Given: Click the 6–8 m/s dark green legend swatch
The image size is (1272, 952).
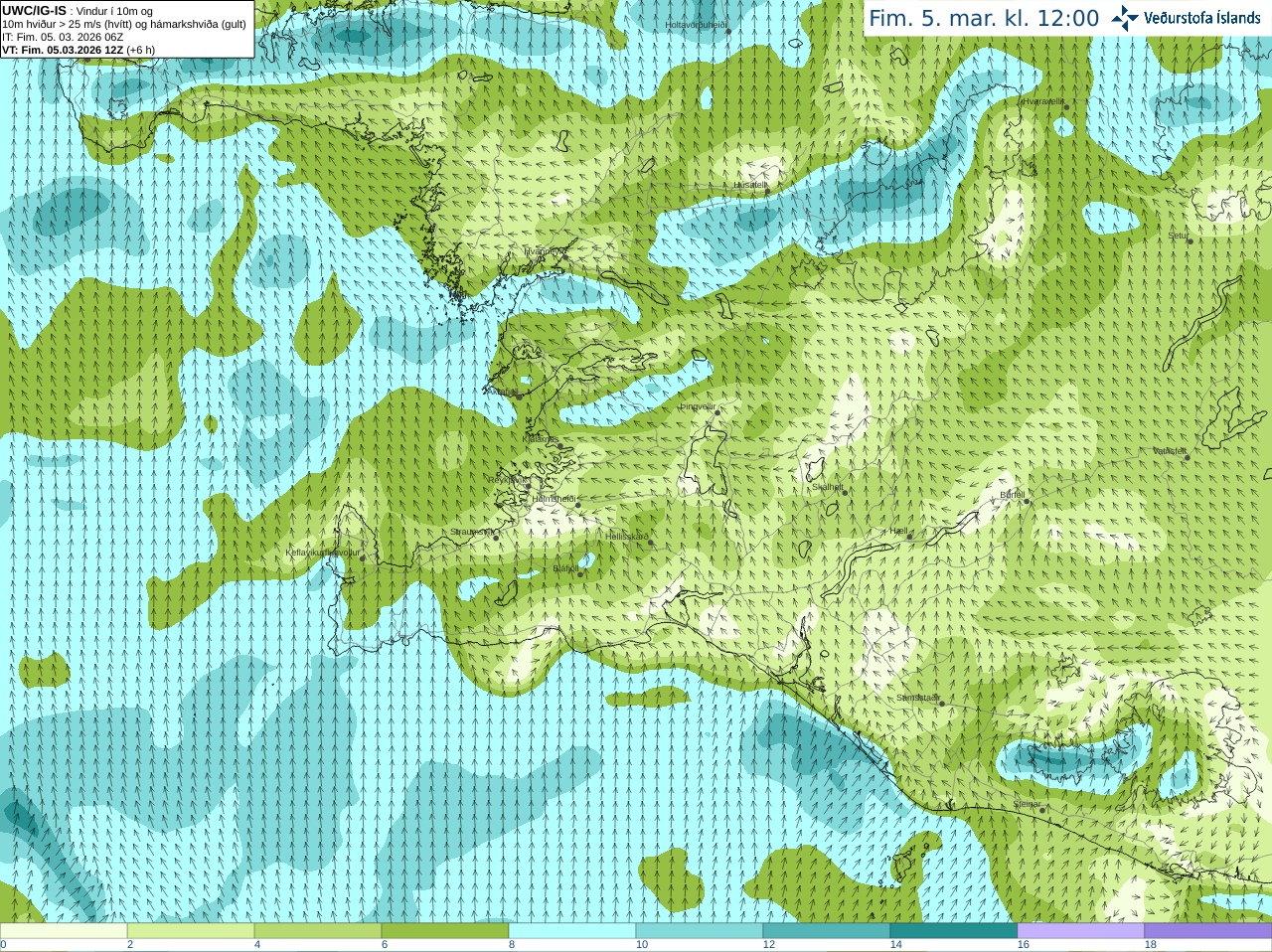Looking at the screenshot, I should [x=445, y=931].
